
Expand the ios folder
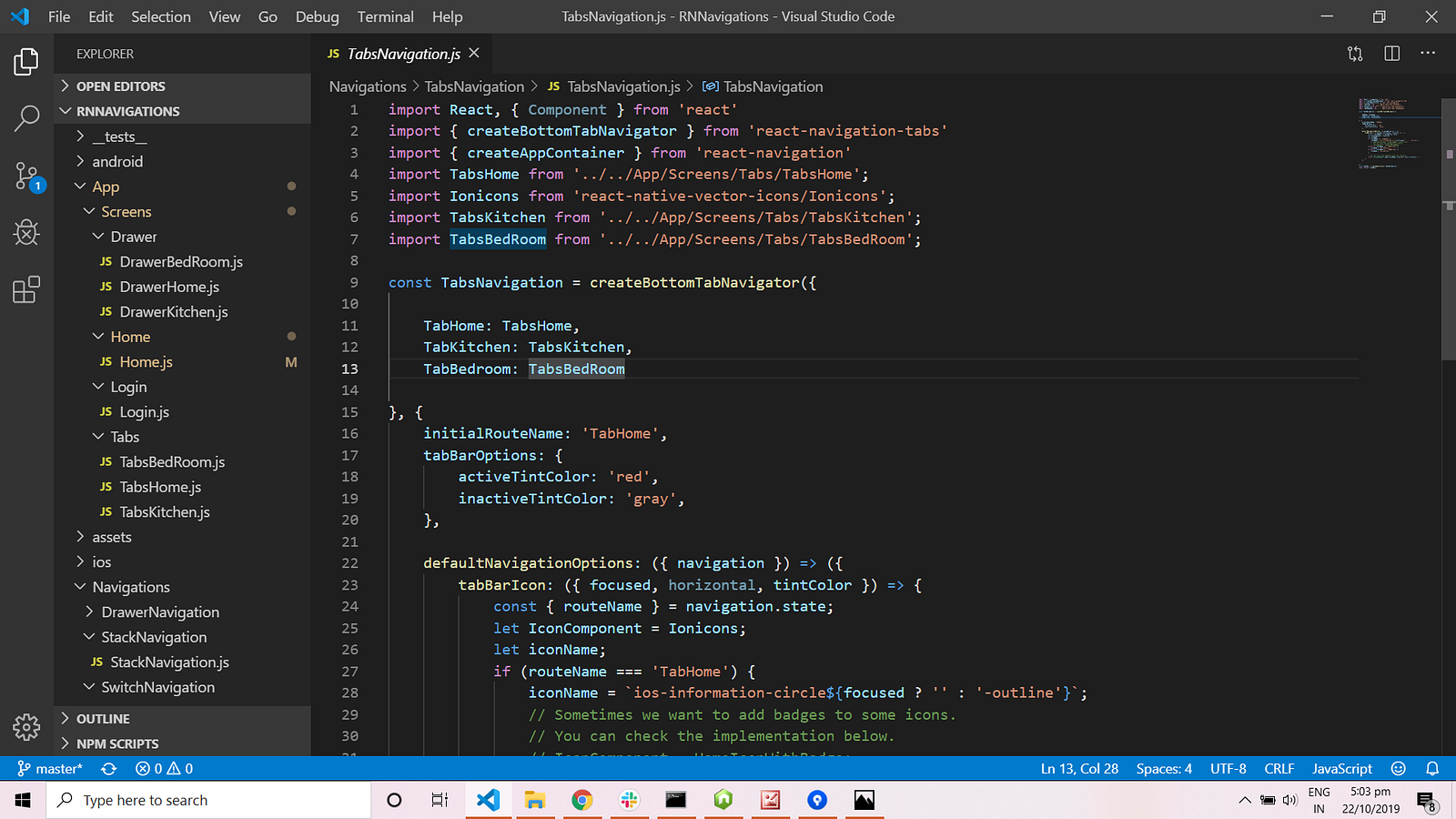coord(182,562)
